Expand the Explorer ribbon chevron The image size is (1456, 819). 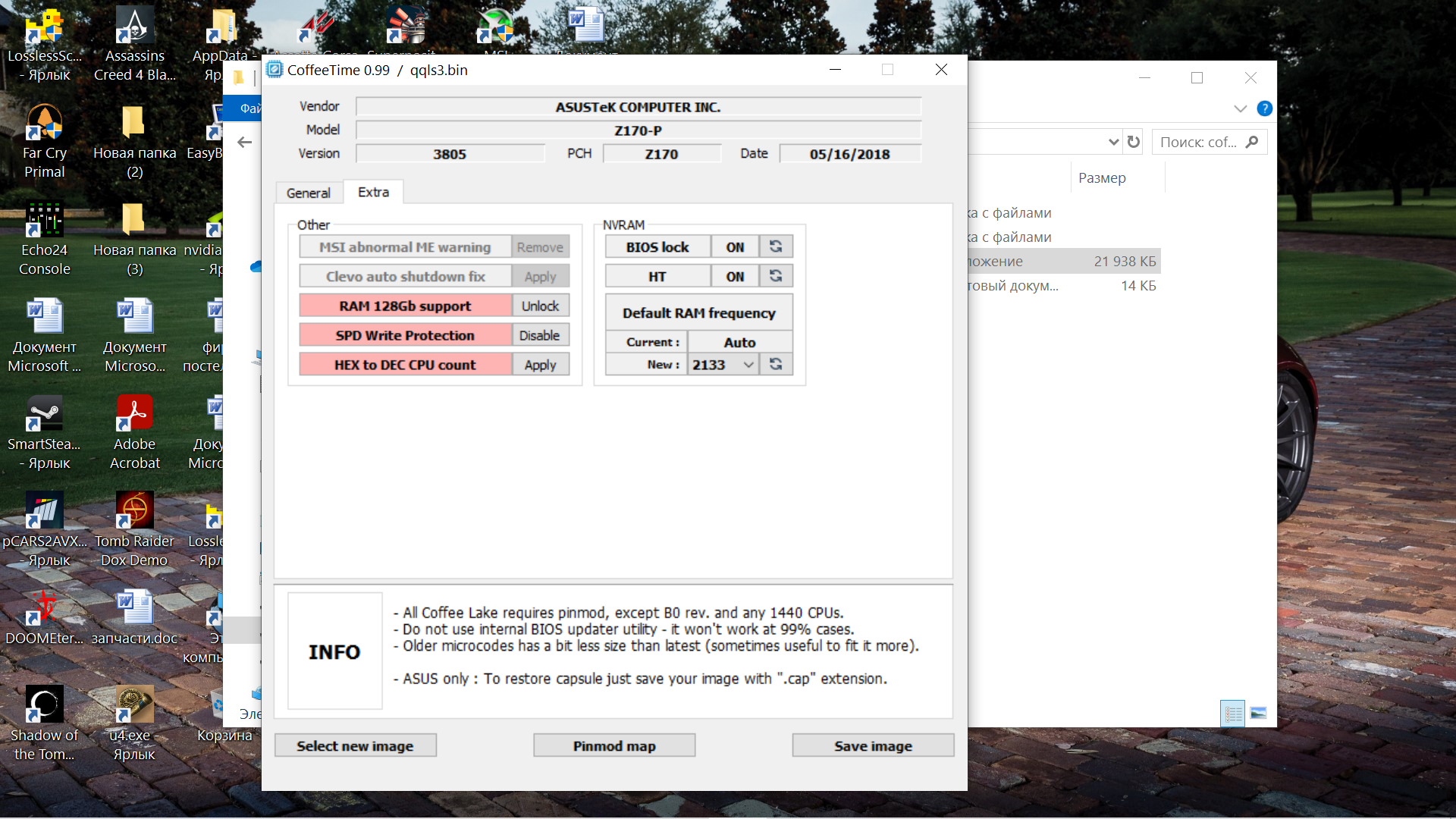point(1241,108)
